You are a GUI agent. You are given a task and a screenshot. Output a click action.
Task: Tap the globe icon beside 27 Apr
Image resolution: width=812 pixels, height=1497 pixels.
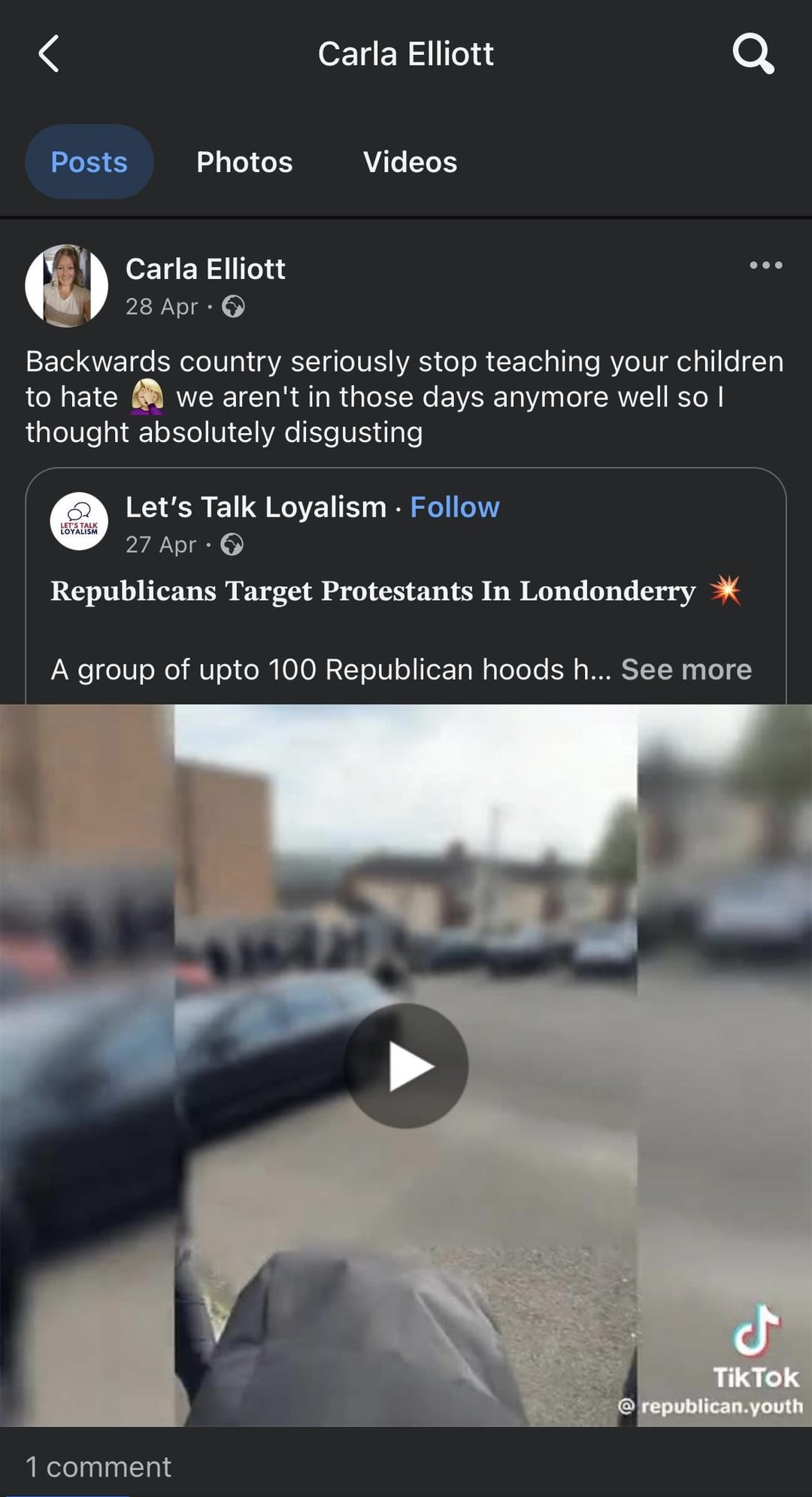pos(232,544)
